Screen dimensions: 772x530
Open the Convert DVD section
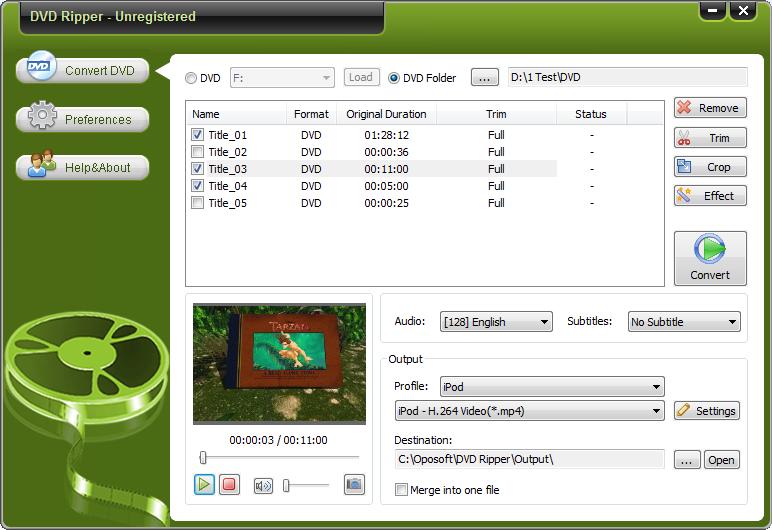(x=82, y=70)
